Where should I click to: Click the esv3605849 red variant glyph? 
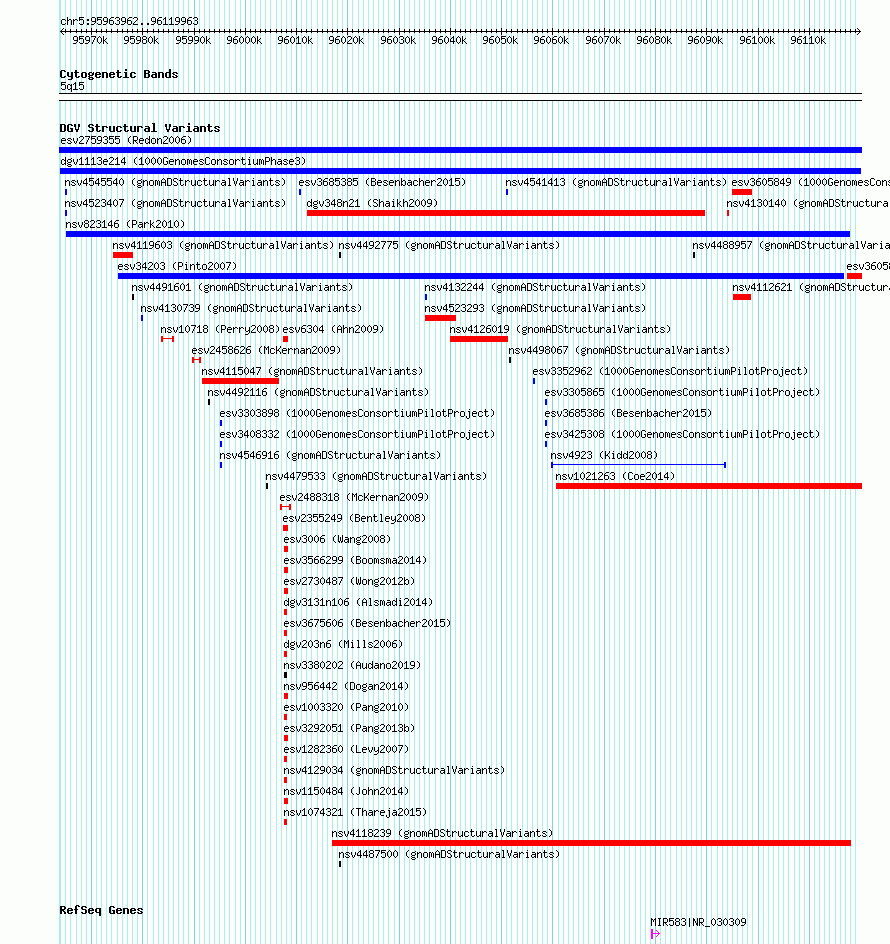[x=742, y=192]
